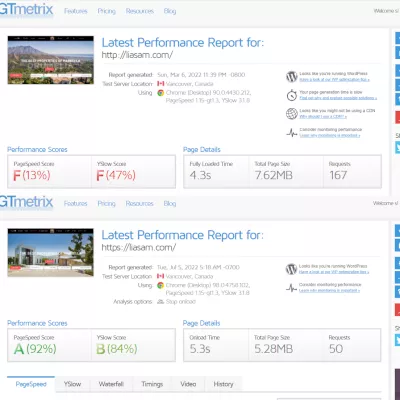Click 'Vancouver, Canada' in the July 2022 report
Viewport: 400px width, 400px height.
[189, 276]
